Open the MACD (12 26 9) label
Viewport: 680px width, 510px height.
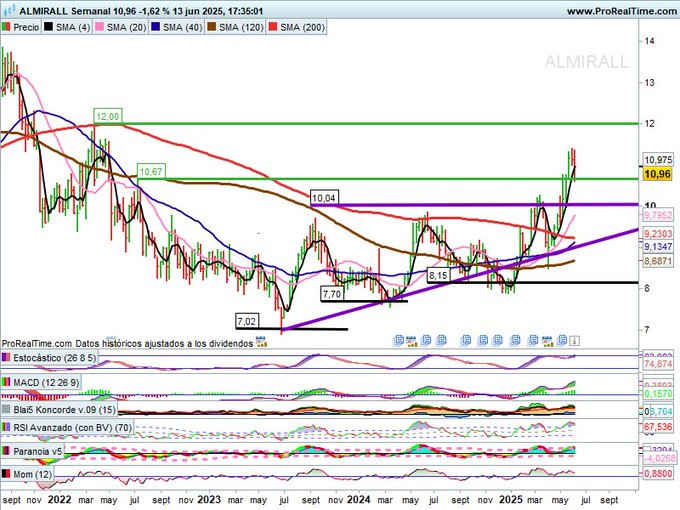tap(46, 382)
